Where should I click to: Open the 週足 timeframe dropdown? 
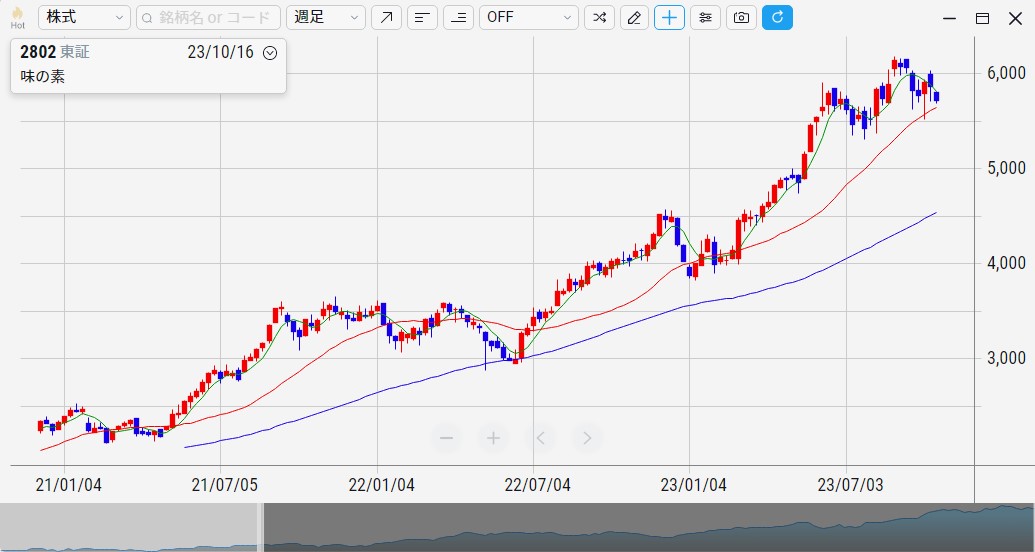click(x=326, y=18)
